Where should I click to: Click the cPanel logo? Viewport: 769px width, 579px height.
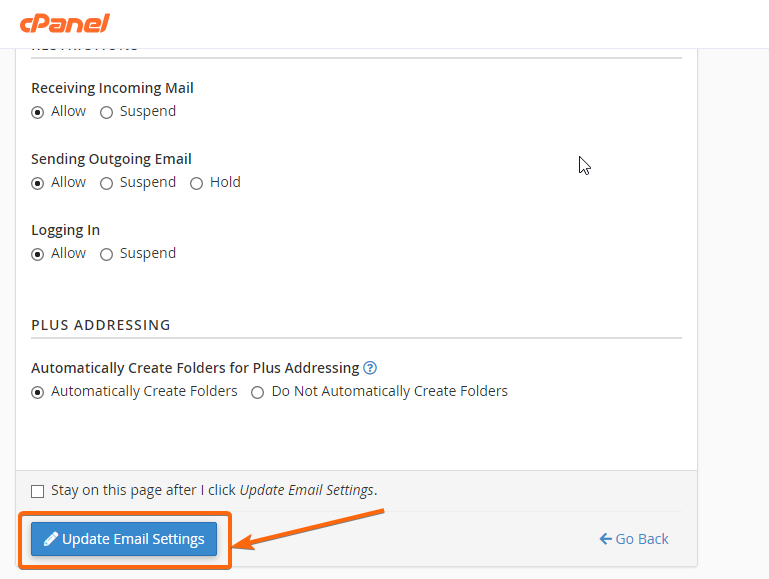point(65,23)
